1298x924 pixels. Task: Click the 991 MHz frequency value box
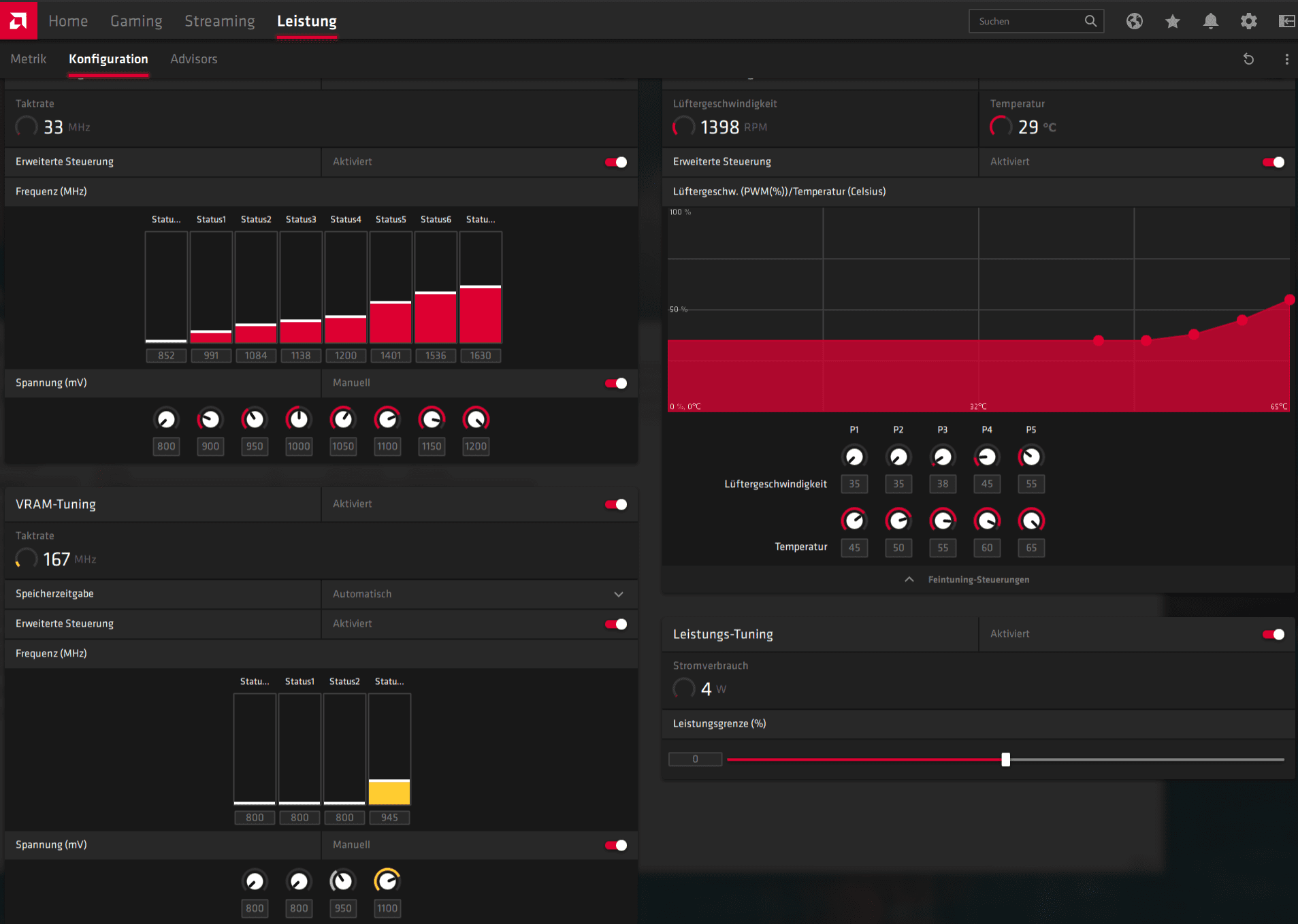pos(211,356)
